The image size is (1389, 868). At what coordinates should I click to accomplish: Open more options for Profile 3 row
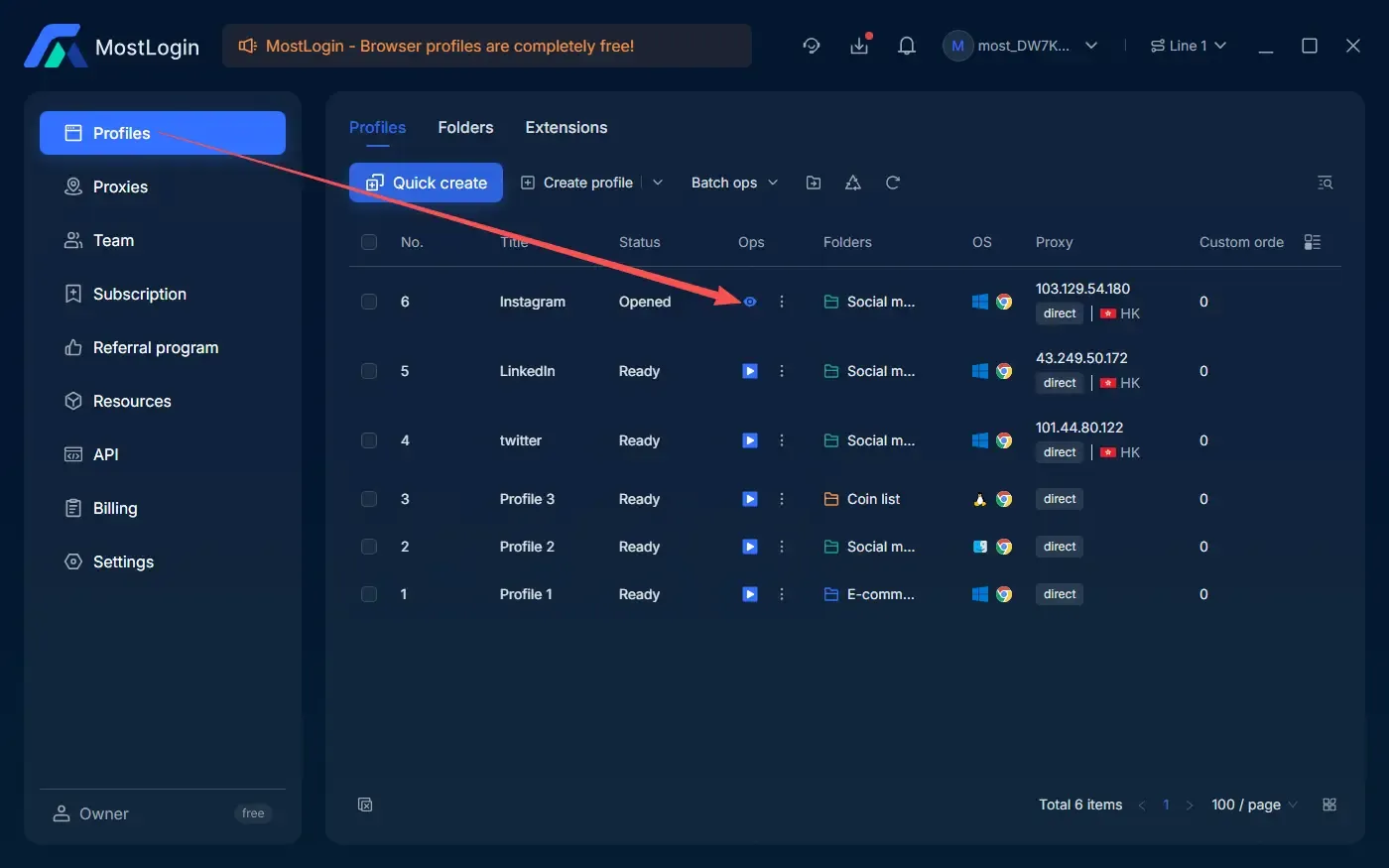(782, 499)
